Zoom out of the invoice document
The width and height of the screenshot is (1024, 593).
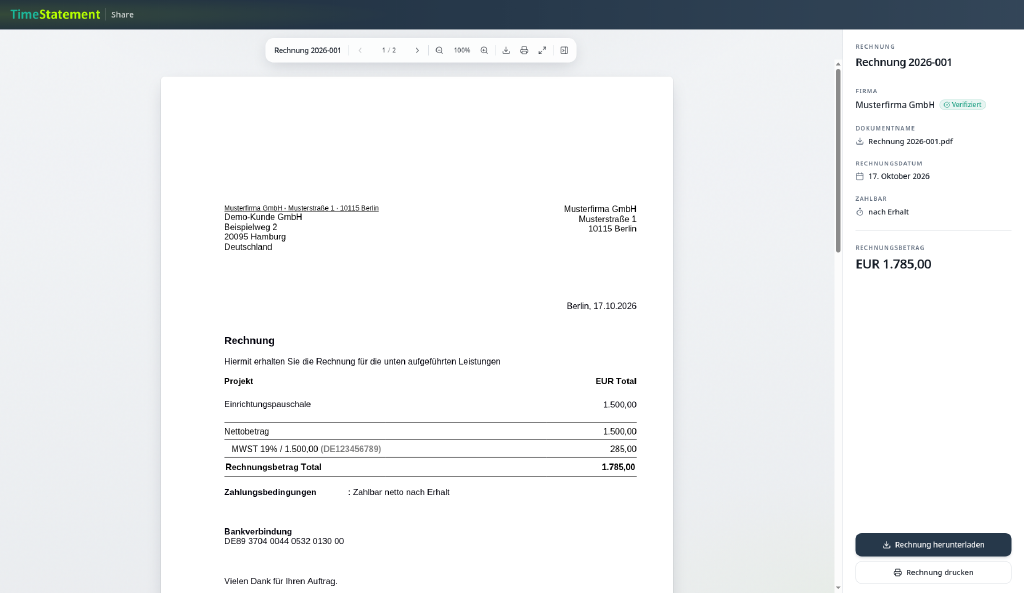coord(440,50)
